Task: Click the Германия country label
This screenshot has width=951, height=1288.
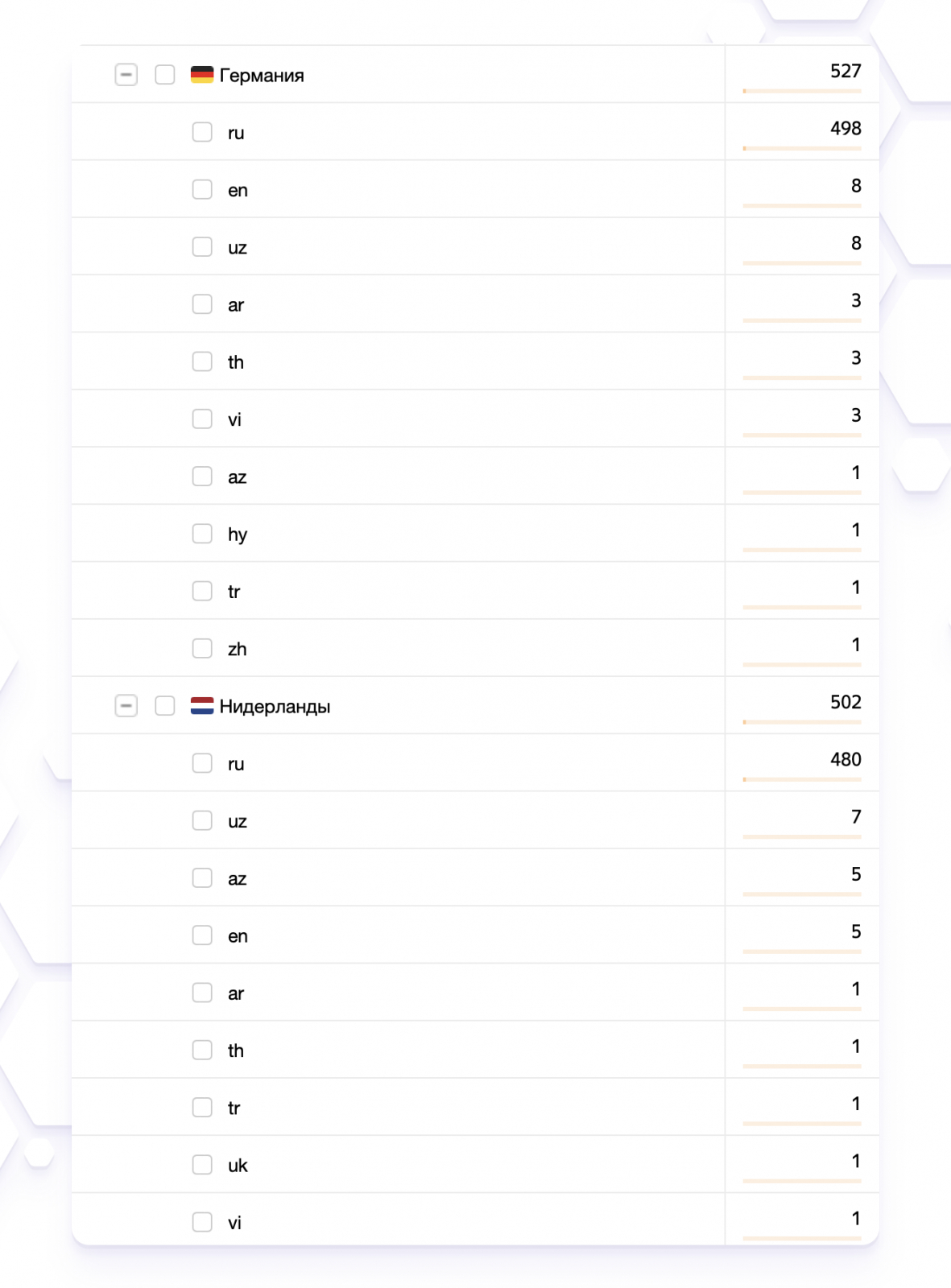Action: point(262,76)
